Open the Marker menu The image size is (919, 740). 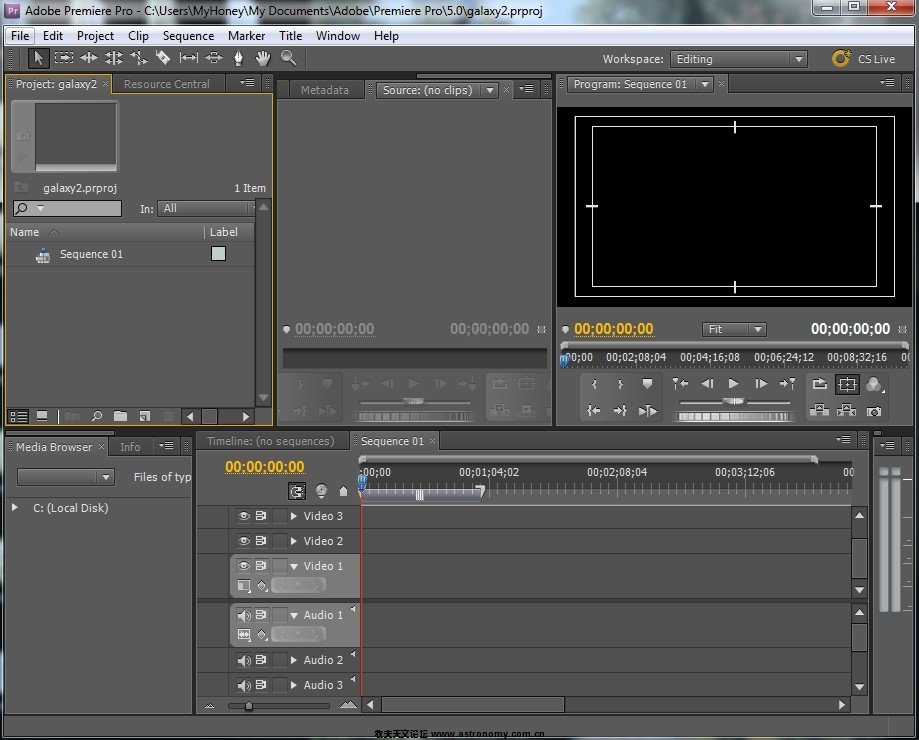(x=246, y=36)
